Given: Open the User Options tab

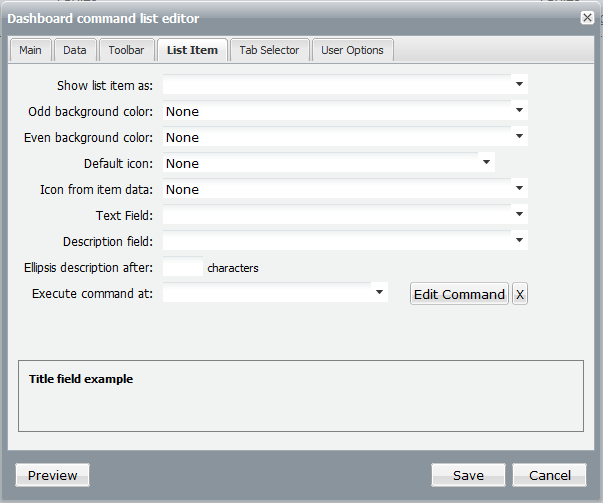Looking at the screenshot, I should pyautogui.click(x=352, y=50).
